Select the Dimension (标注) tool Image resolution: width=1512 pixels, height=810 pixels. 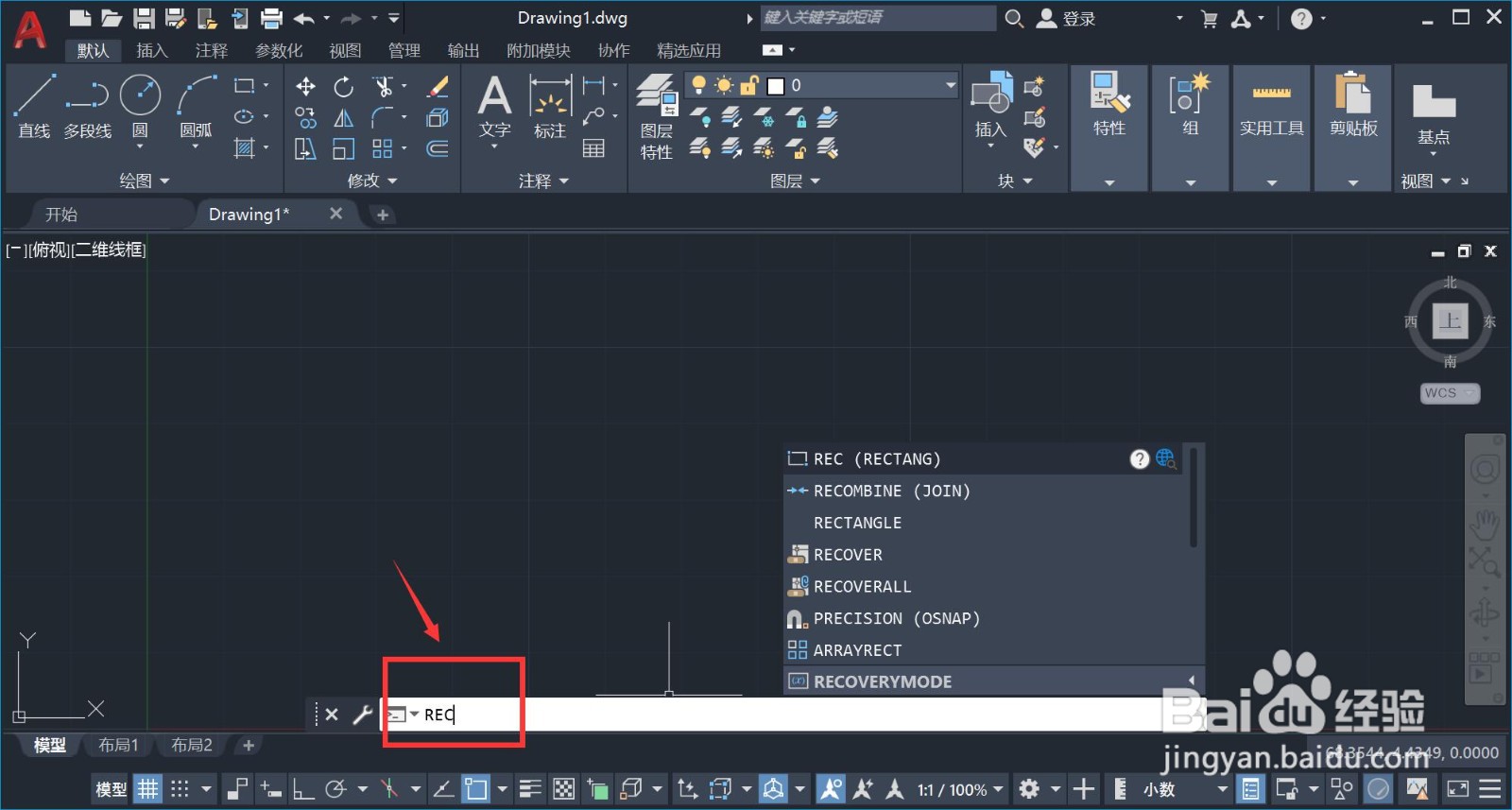tap(549, 107)
